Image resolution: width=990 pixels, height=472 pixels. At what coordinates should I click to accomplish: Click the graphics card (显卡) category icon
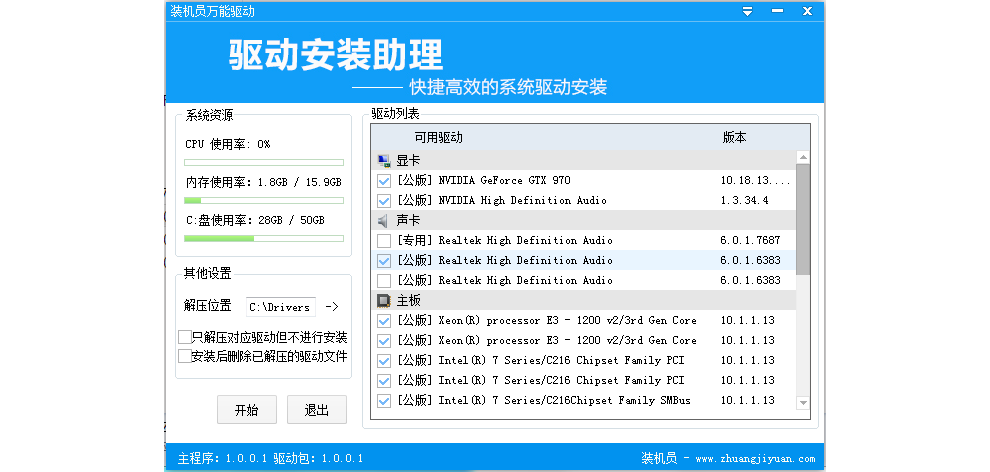pyautogui.click(x=384, y=160)
